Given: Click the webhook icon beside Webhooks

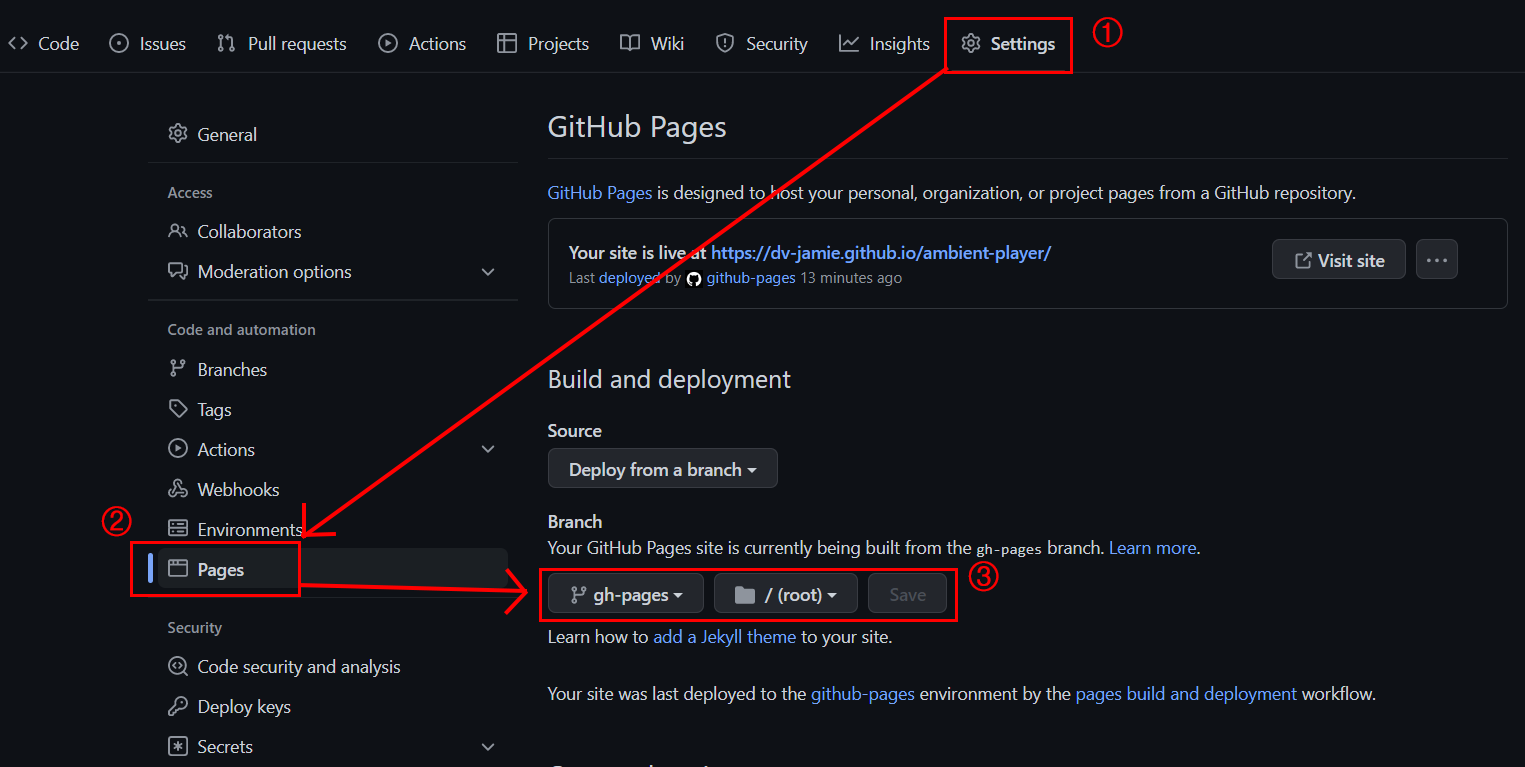Looking at the screenshot, I should click(178, 489).
